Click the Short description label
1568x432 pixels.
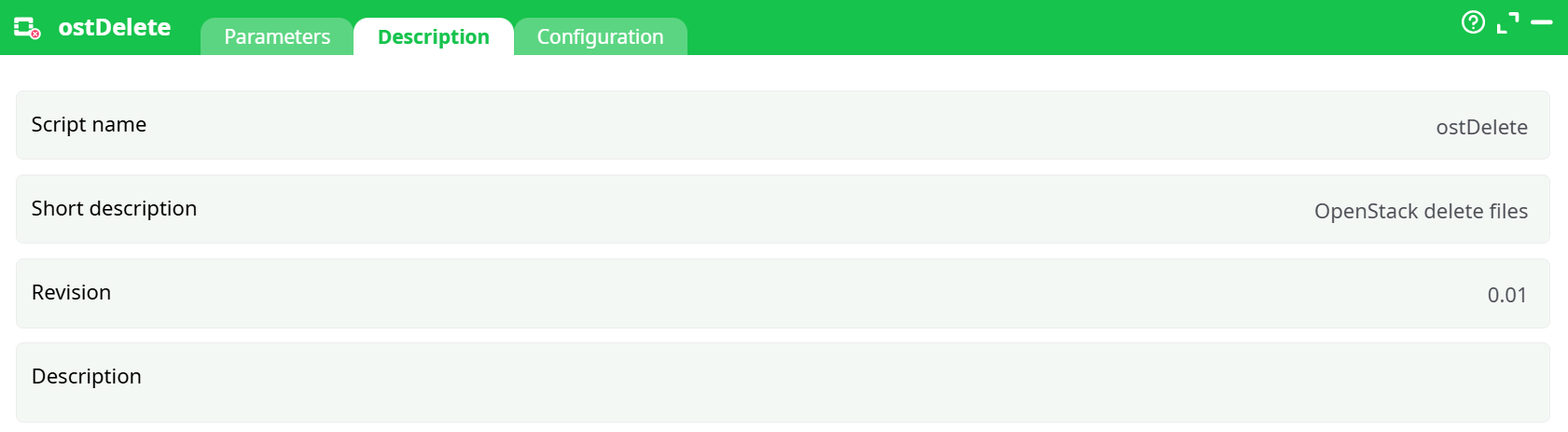[114, 209]
